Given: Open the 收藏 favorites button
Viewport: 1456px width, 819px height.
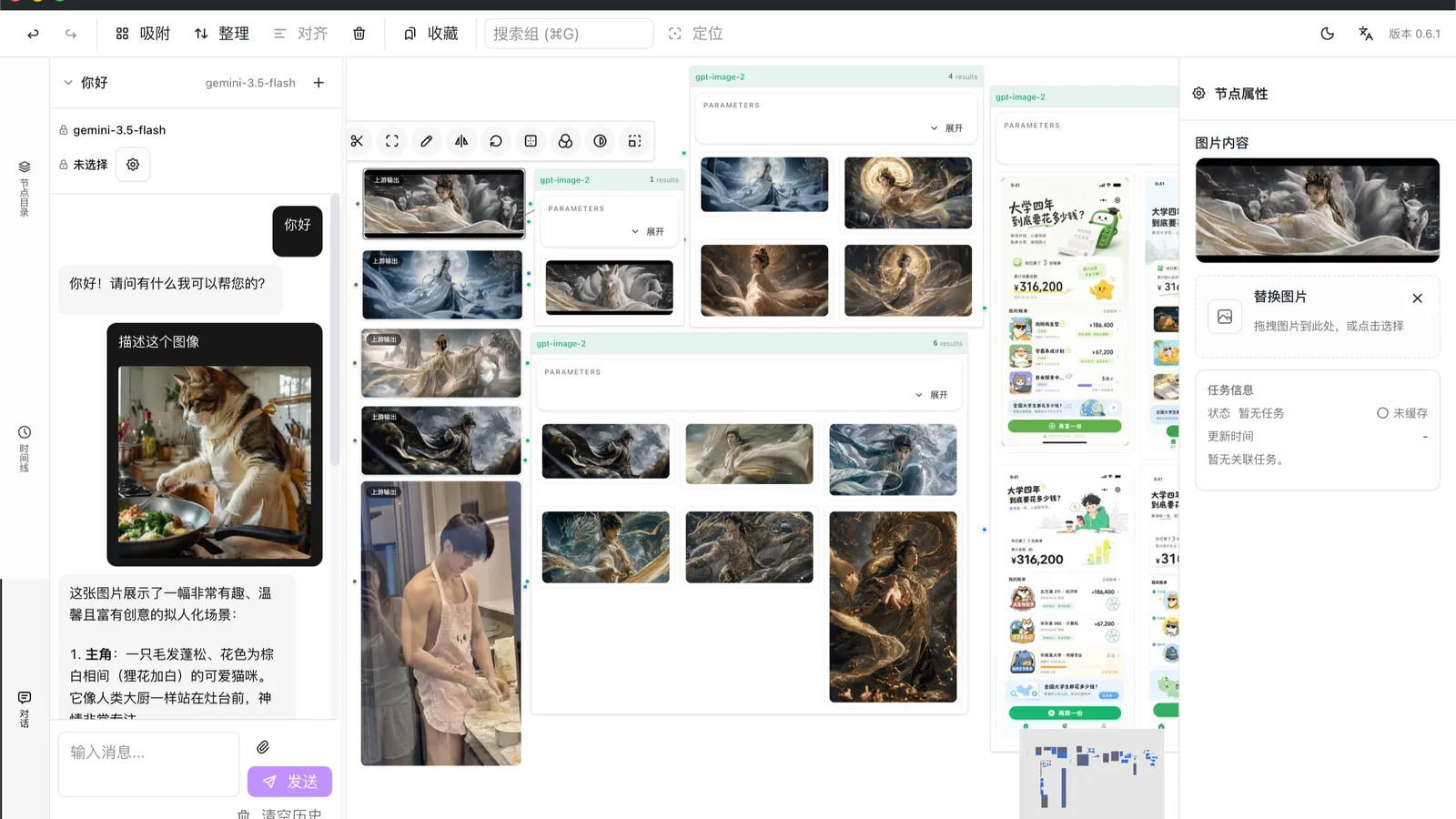Looking at the screenshot, I should 431,34.
